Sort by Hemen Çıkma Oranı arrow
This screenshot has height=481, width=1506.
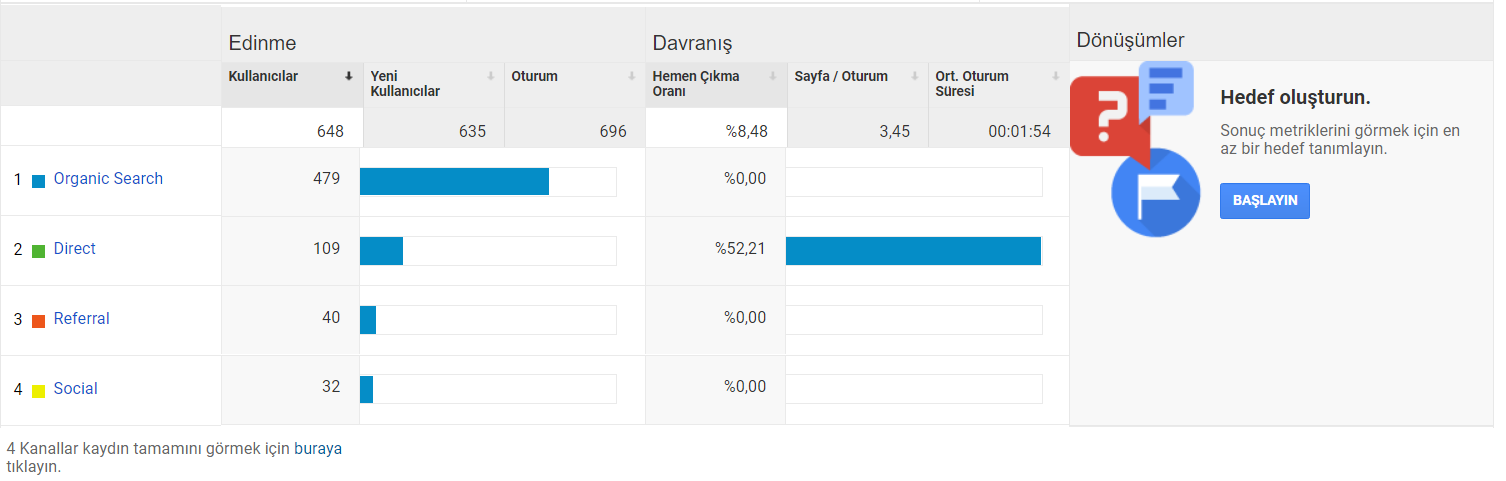tap(773, 76)
